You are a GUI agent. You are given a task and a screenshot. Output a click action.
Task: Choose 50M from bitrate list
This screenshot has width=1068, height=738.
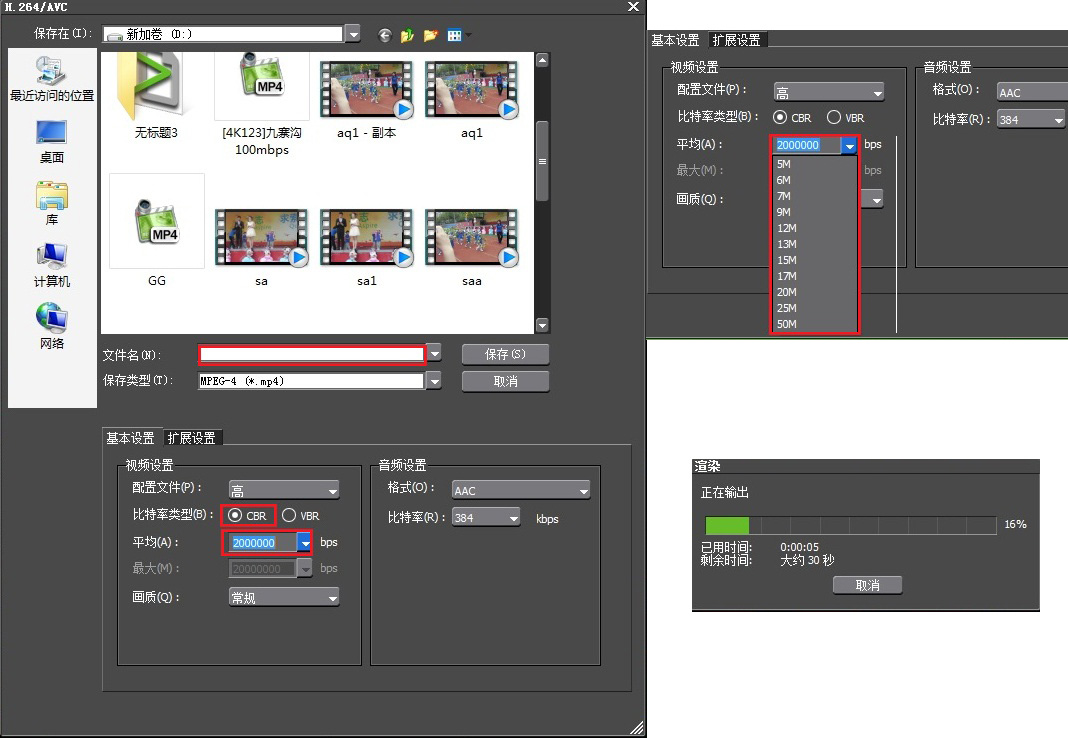click(x=815, y=324)
